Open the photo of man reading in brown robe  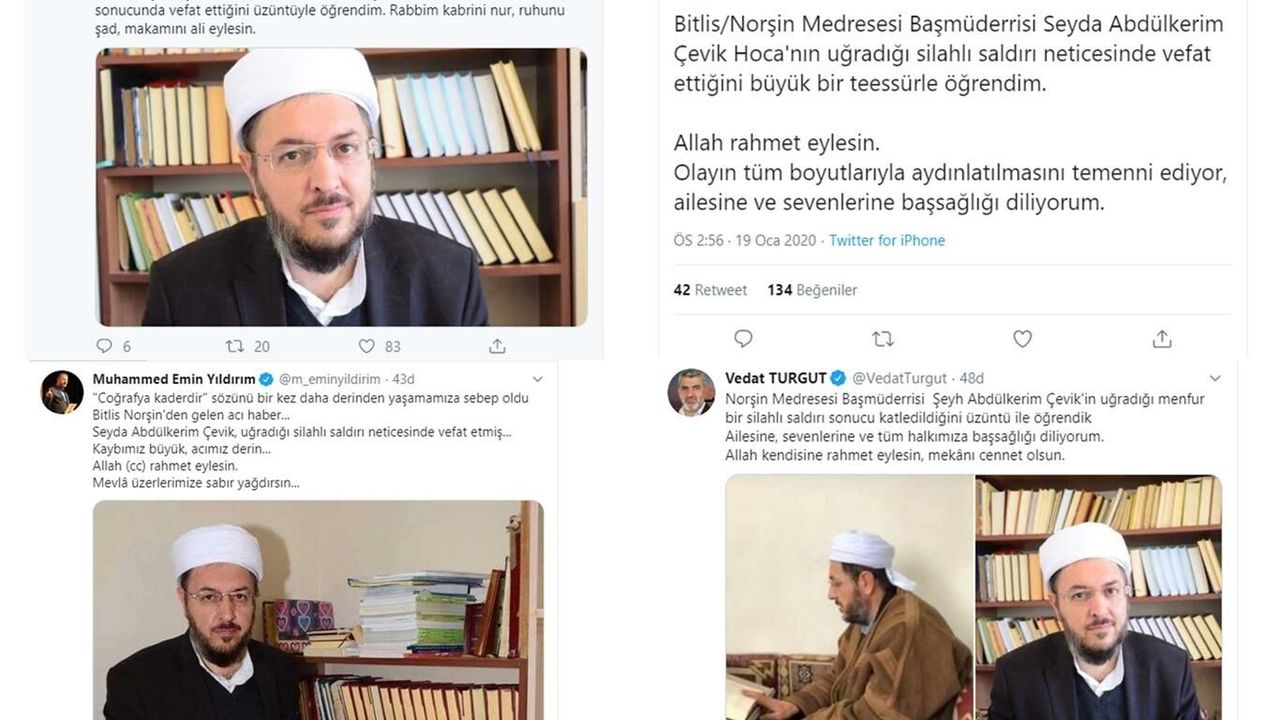(x=849, y=597)
